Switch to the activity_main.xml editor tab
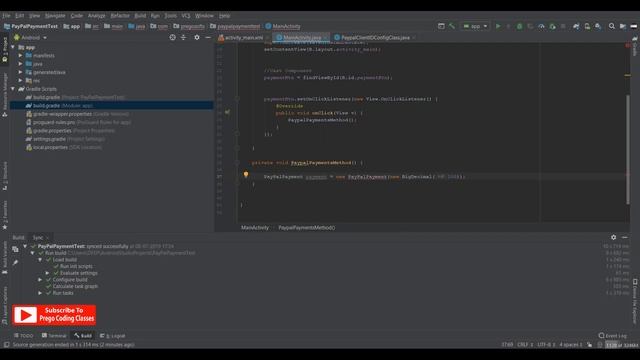Screen dimensions: 640x360 coord(244,38)
